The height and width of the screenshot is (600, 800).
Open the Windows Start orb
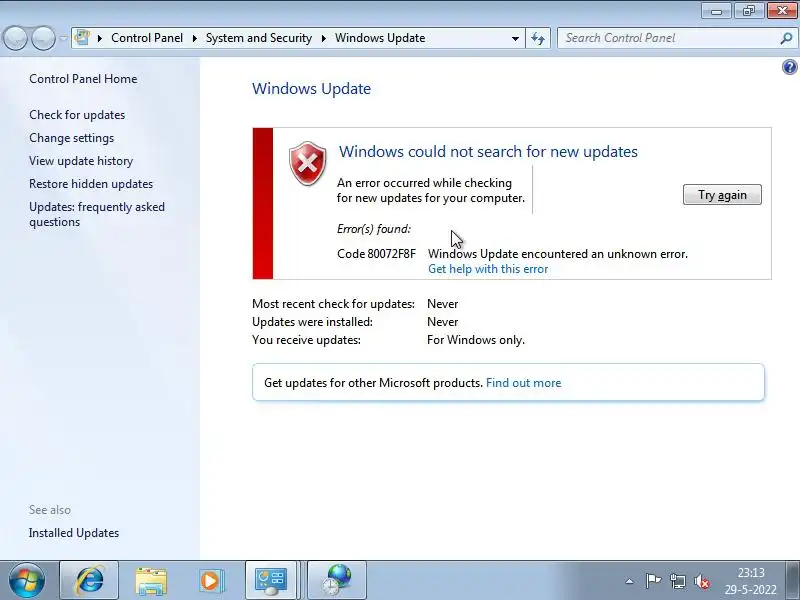27,581
